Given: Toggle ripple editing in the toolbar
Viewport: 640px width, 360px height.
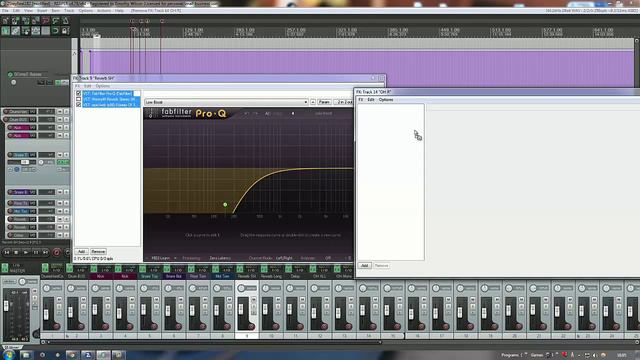Looking at the screenshot, I should click(x=26, y=31).
